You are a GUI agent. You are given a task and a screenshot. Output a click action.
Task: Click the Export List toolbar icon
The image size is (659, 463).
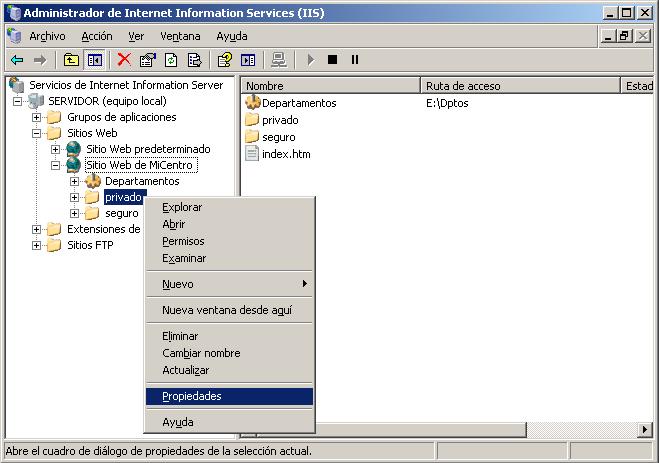(x=194, y=60)
